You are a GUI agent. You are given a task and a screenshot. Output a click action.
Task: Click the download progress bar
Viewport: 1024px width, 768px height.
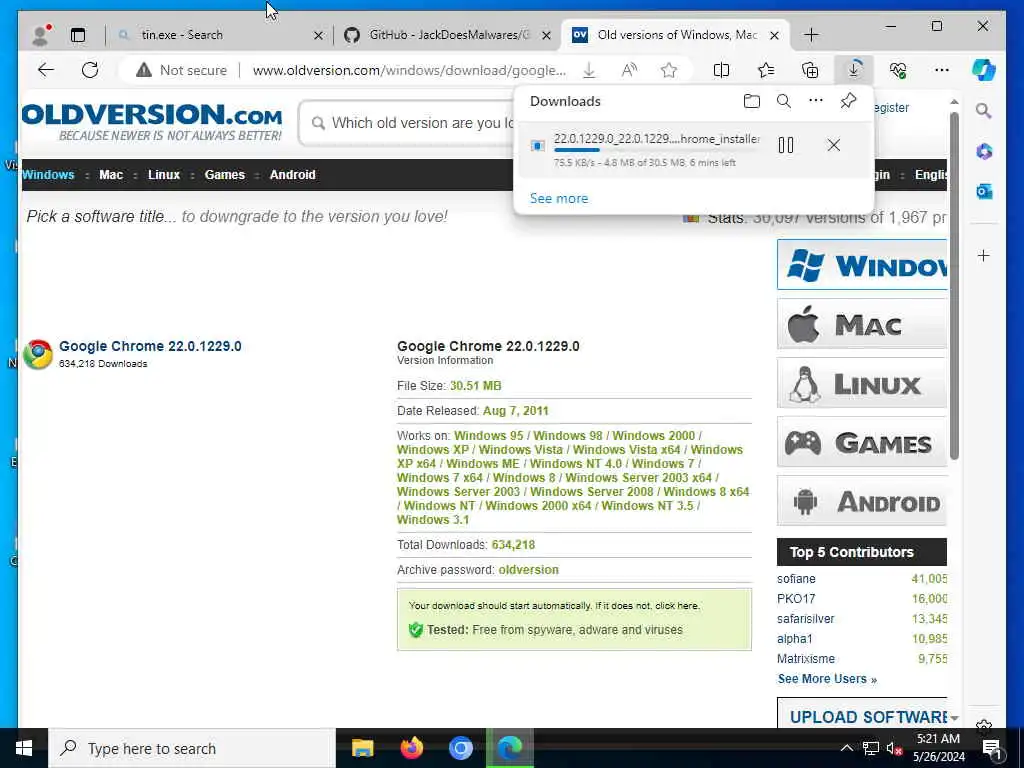pyautogui.click(x=657, y=150)
